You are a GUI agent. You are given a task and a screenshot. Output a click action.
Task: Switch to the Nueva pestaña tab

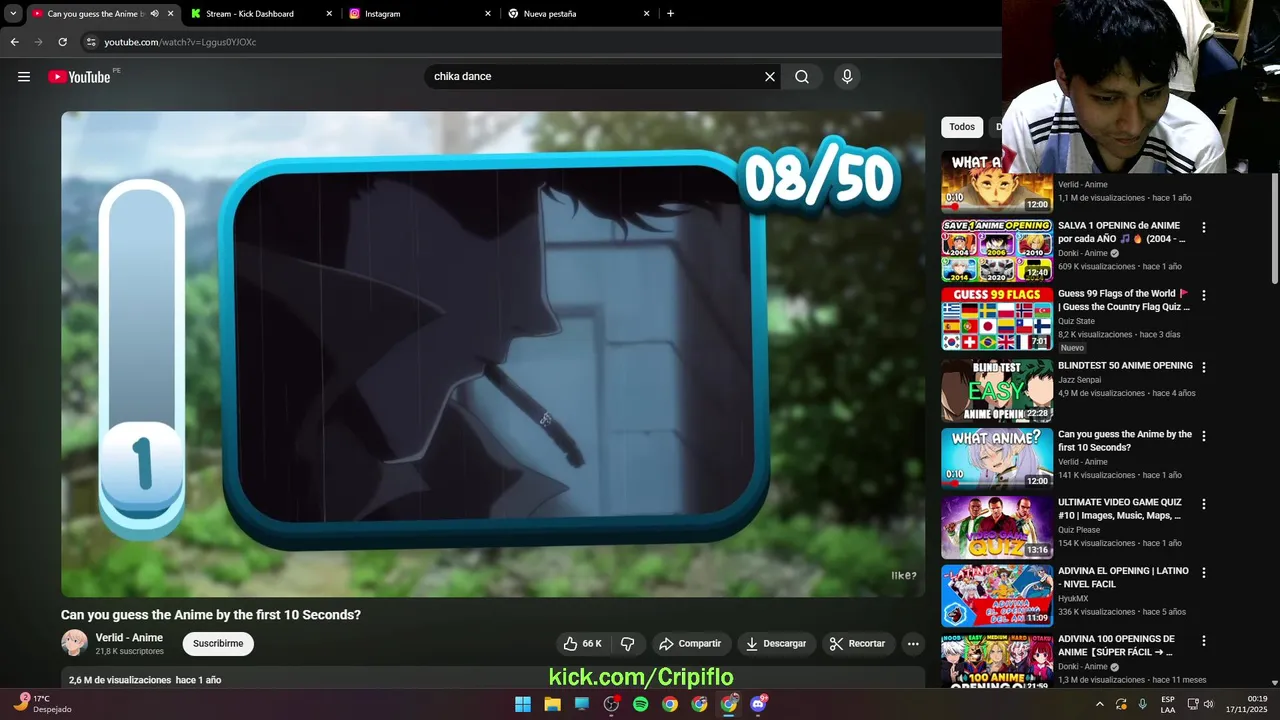tap(579, 14)
